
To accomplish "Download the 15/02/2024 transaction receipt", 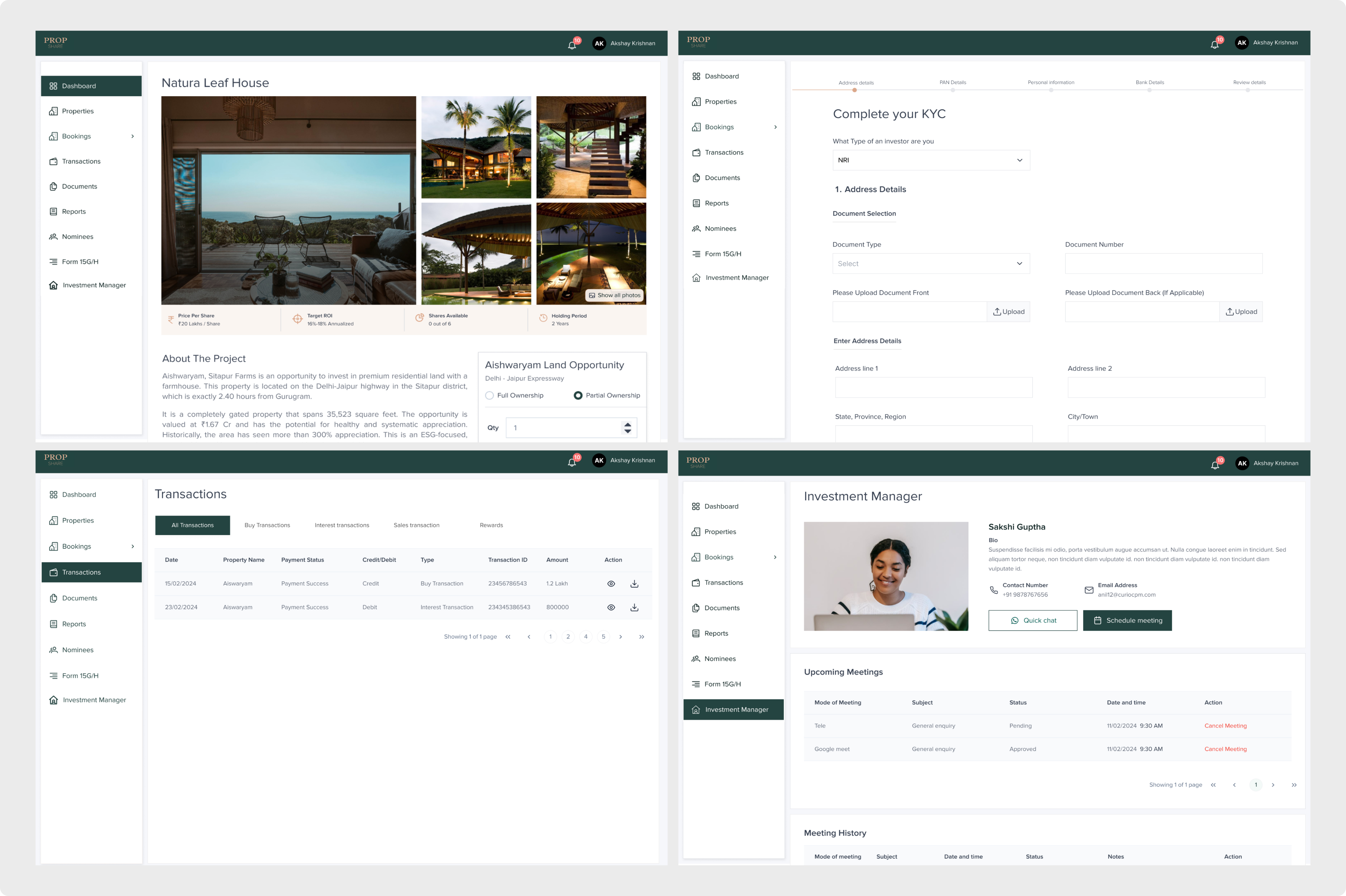I will [x=634, y=583].
